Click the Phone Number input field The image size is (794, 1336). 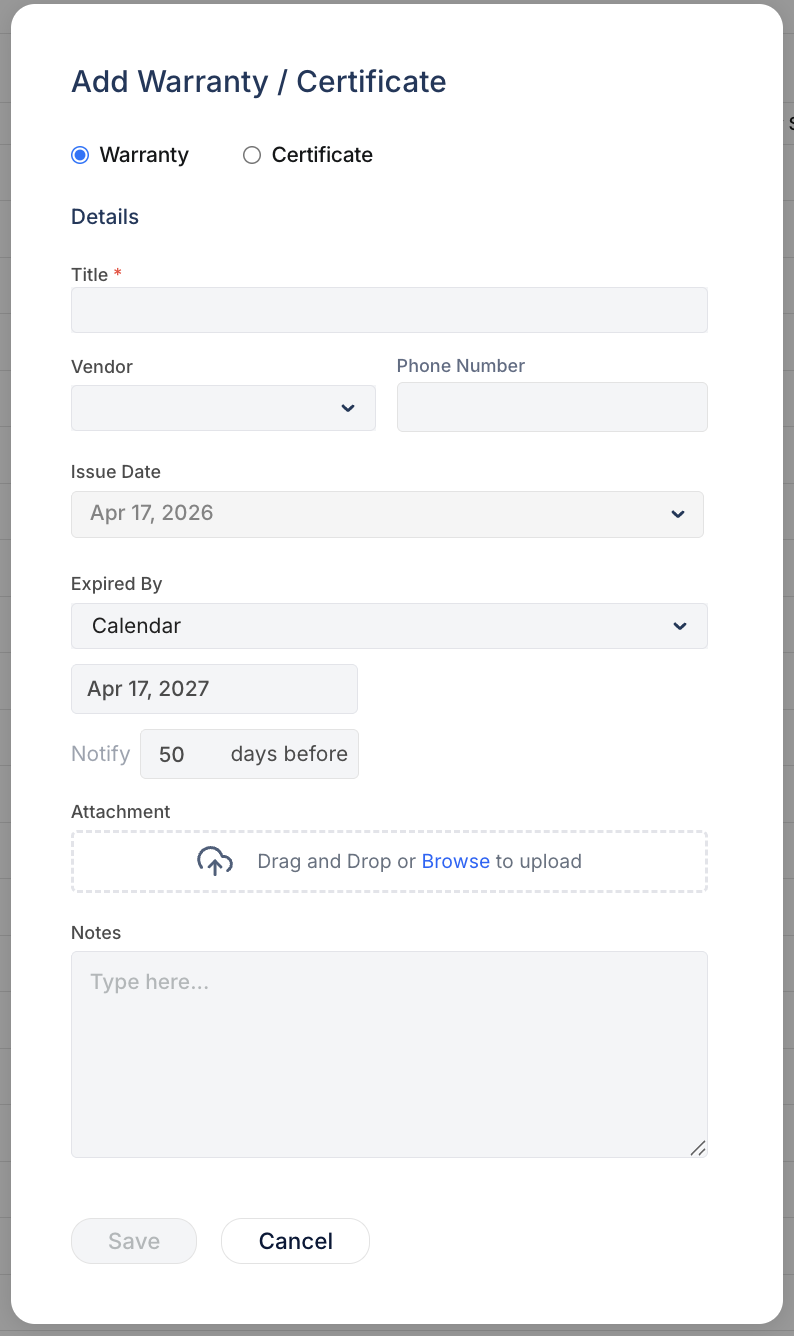[551, 407]
